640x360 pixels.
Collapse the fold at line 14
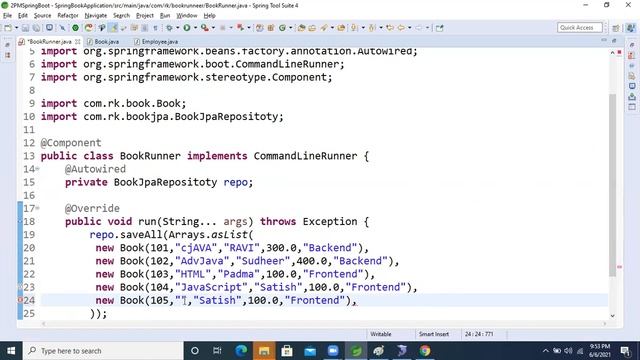[x=37, y=169]
